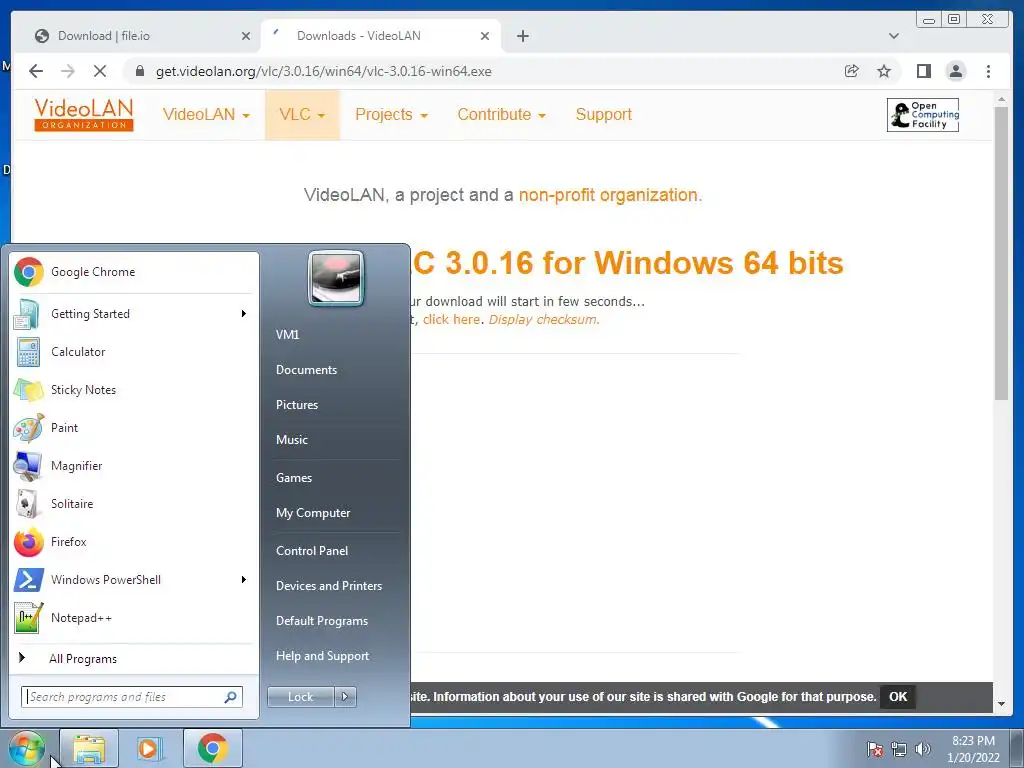
Task: Click the search magnifier icon in Start menu
Action: click(x=230, y=697)
